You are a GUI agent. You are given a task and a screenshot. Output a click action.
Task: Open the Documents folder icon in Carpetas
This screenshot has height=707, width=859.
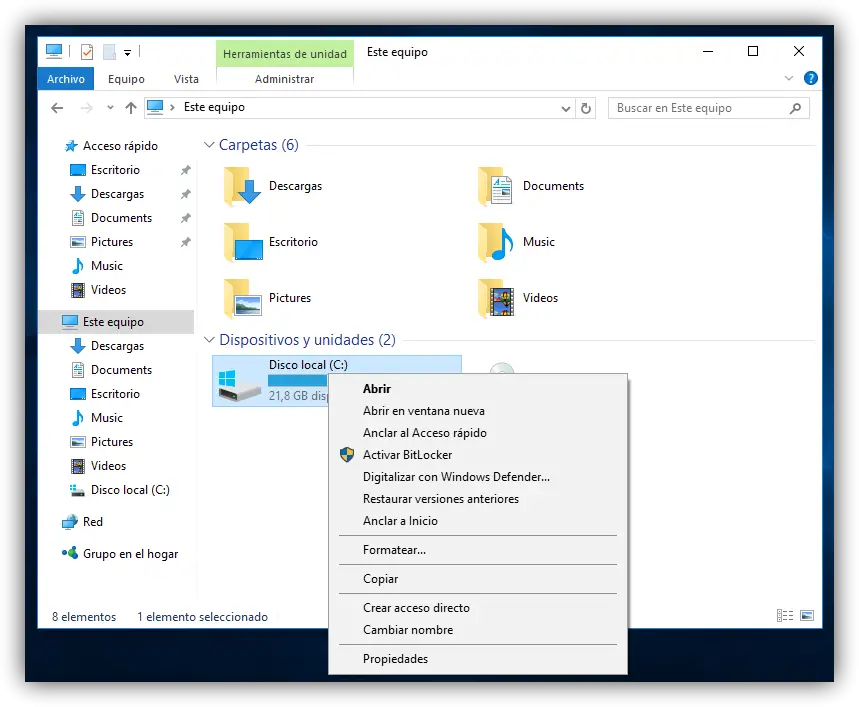click(x=496, y=186)
